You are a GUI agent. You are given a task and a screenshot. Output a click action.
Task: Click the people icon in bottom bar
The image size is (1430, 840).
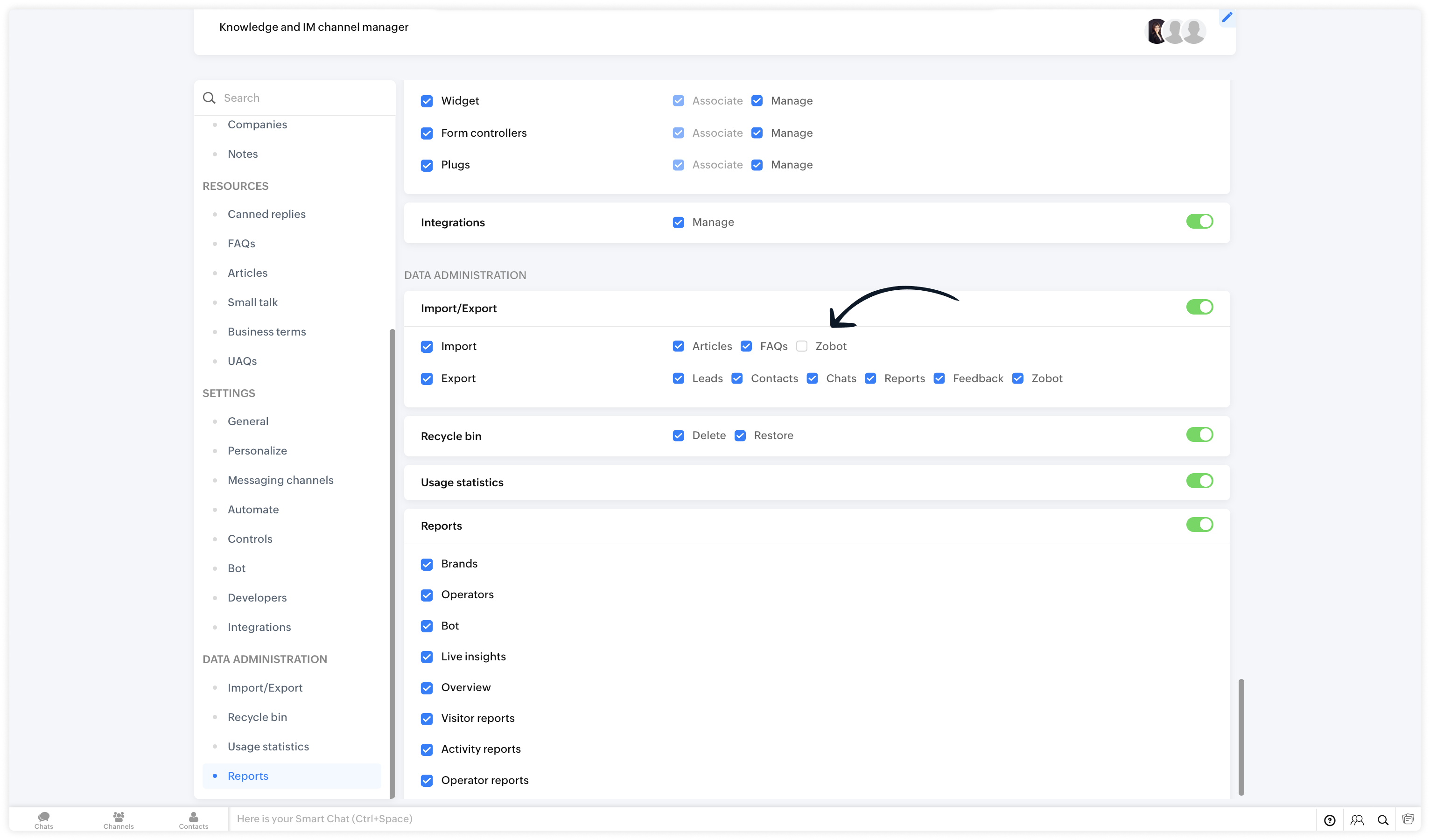[1357, 819]
